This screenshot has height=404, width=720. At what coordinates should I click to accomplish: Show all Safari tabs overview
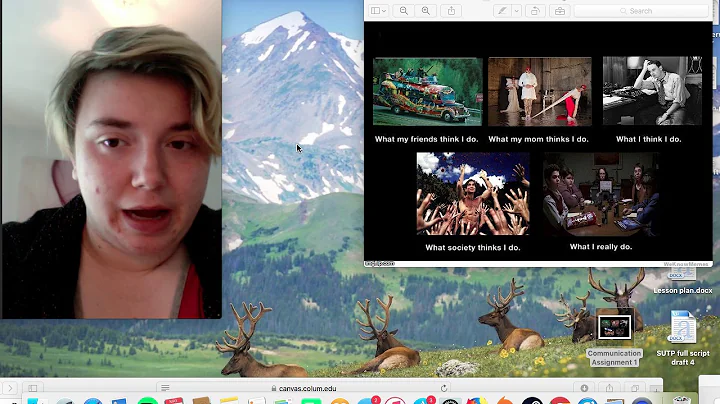[635, 388]
